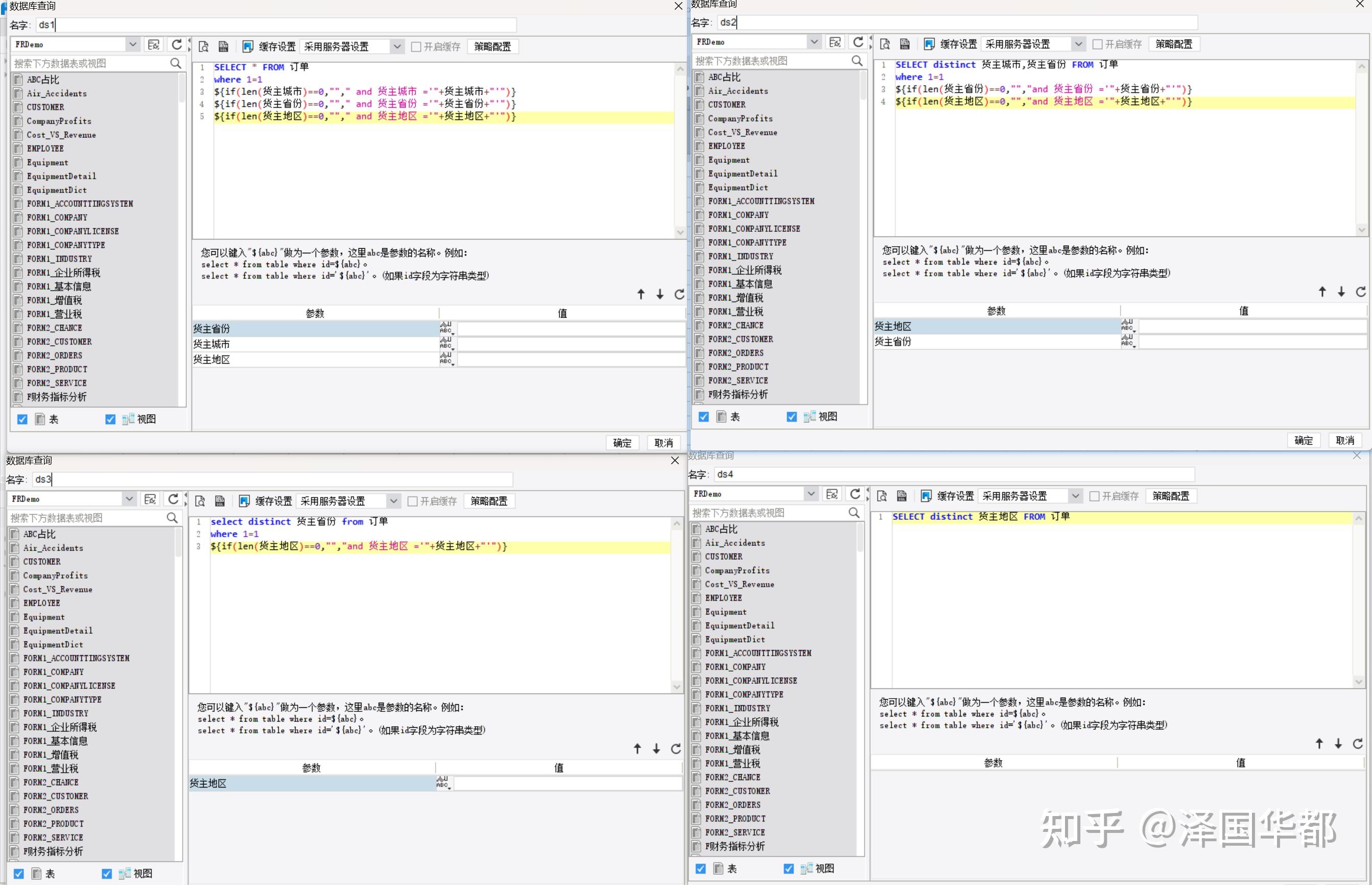Select CUSTOMER table in ds4 list

pos(724,556)
